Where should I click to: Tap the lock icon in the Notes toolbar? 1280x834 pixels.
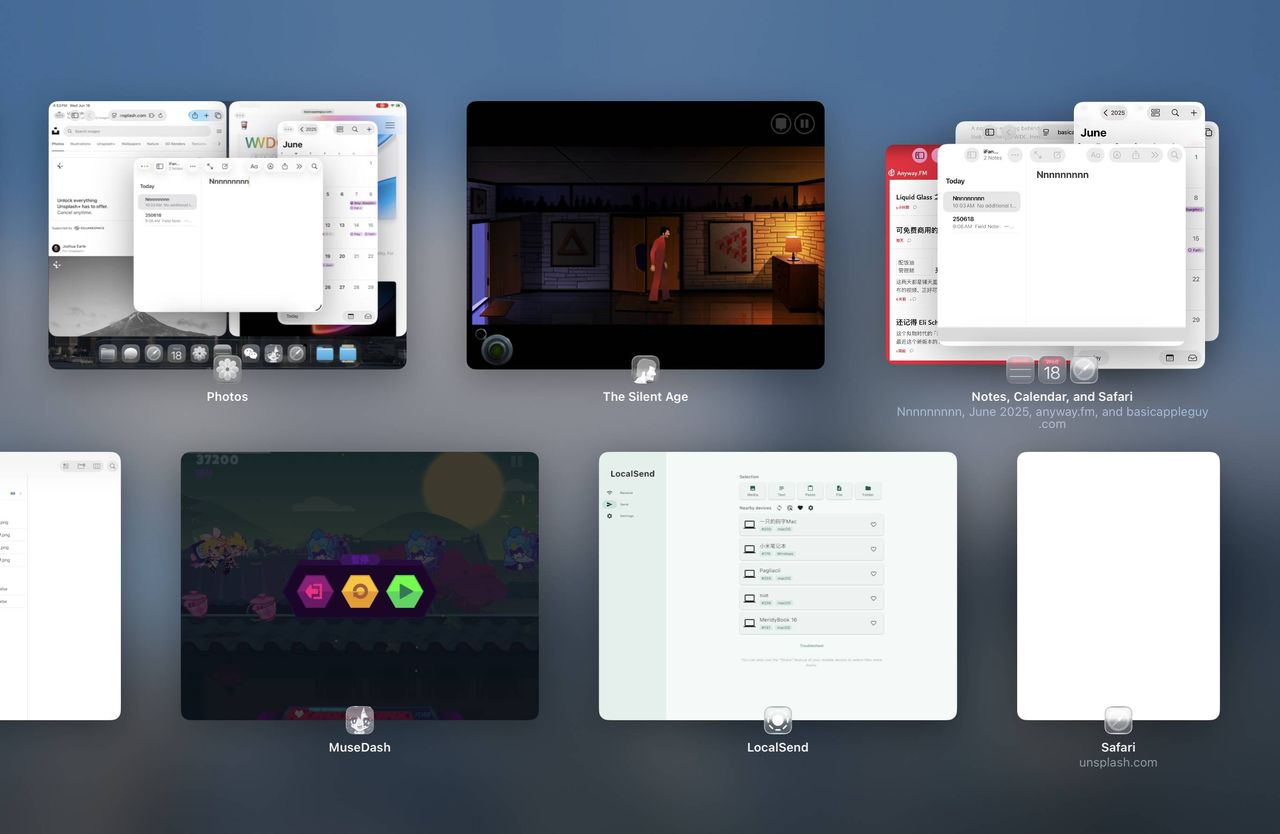(x=1136, y=155)
